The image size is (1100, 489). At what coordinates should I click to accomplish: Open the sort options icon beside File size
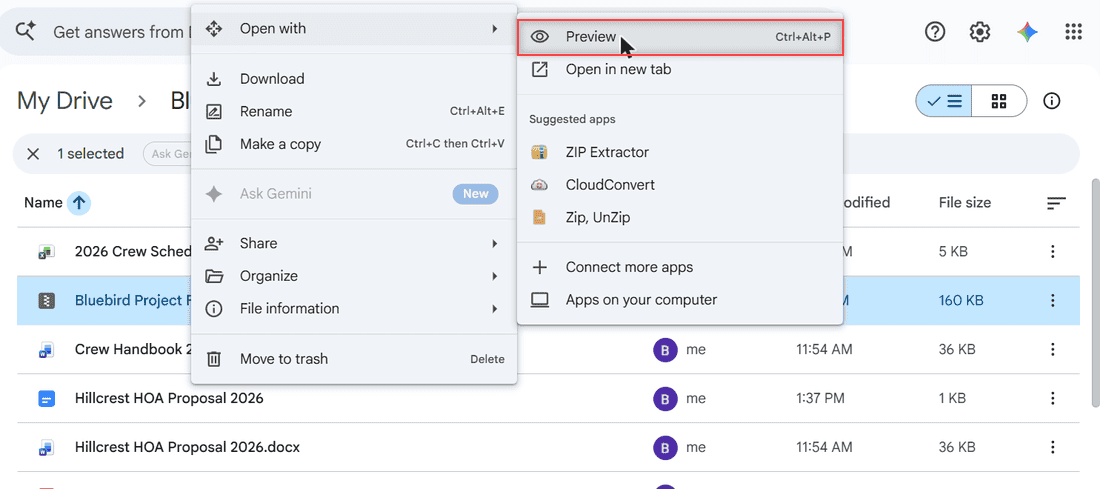(x=1056, y=203)
